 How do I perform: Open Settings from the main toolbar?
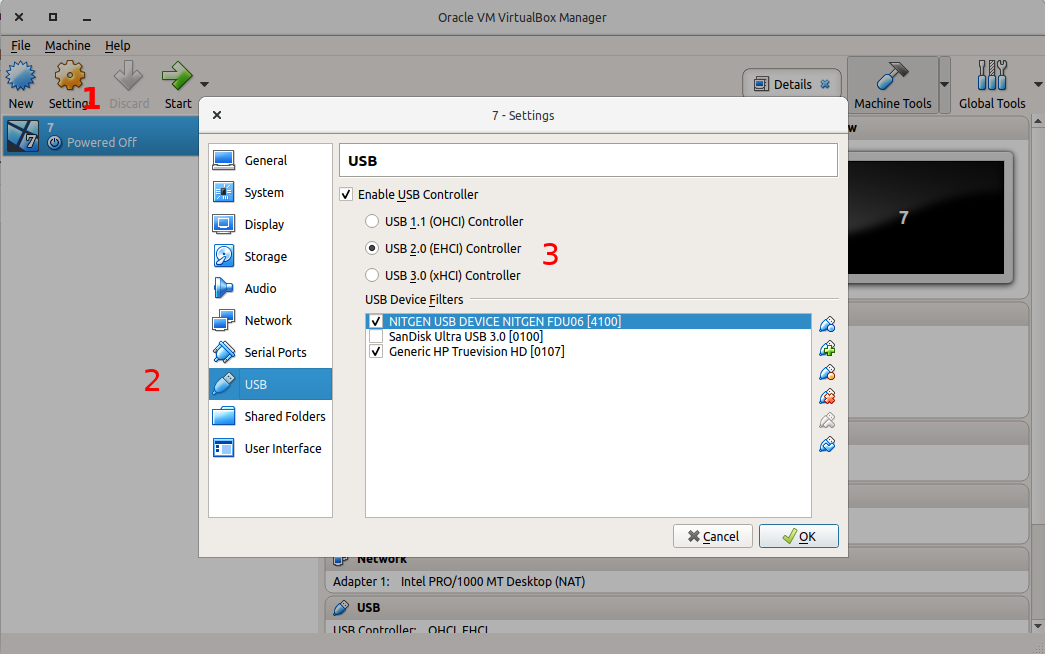point(69,85)
